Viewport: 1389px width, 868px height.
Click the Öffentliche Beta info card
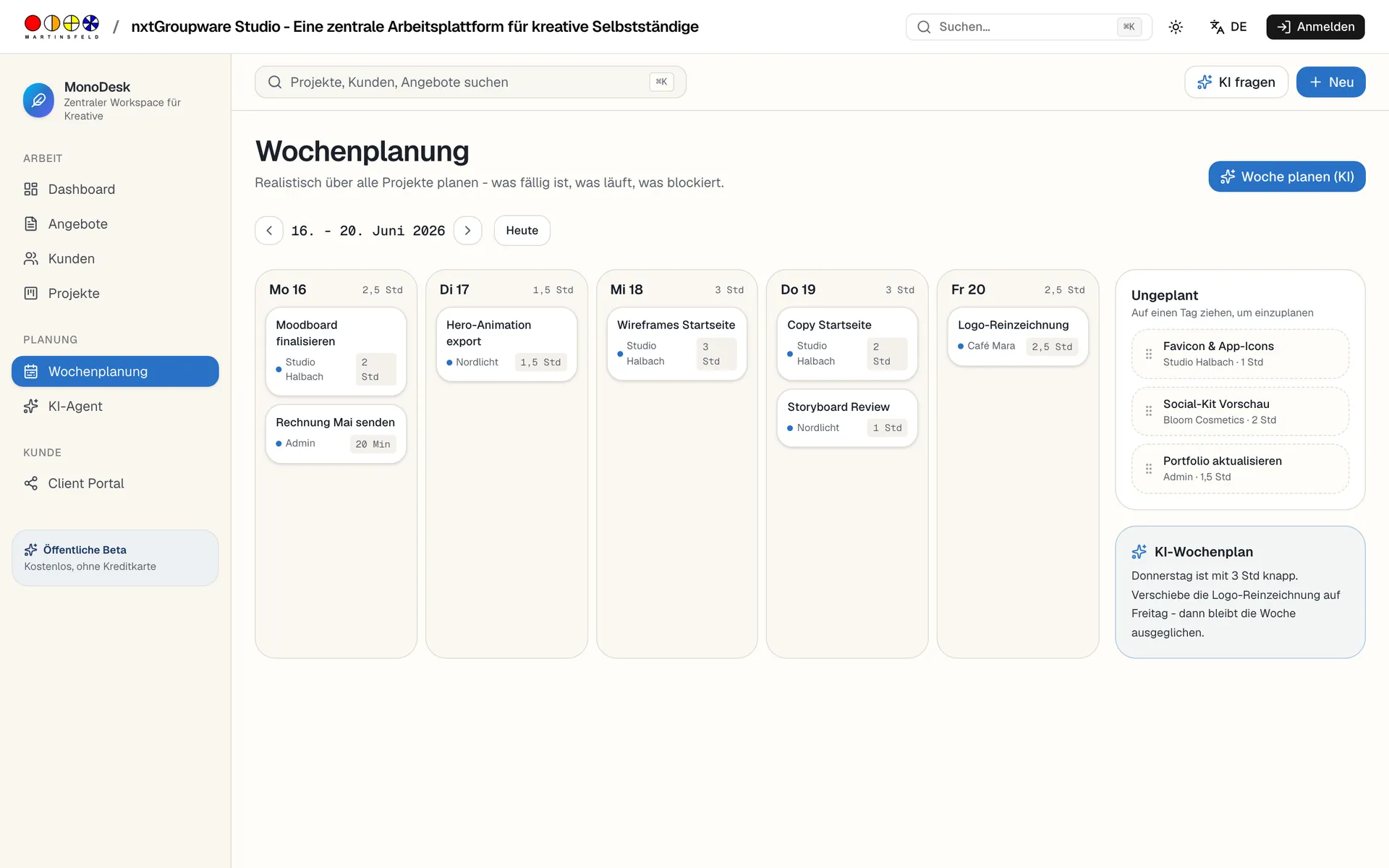[x=115, y=558]
